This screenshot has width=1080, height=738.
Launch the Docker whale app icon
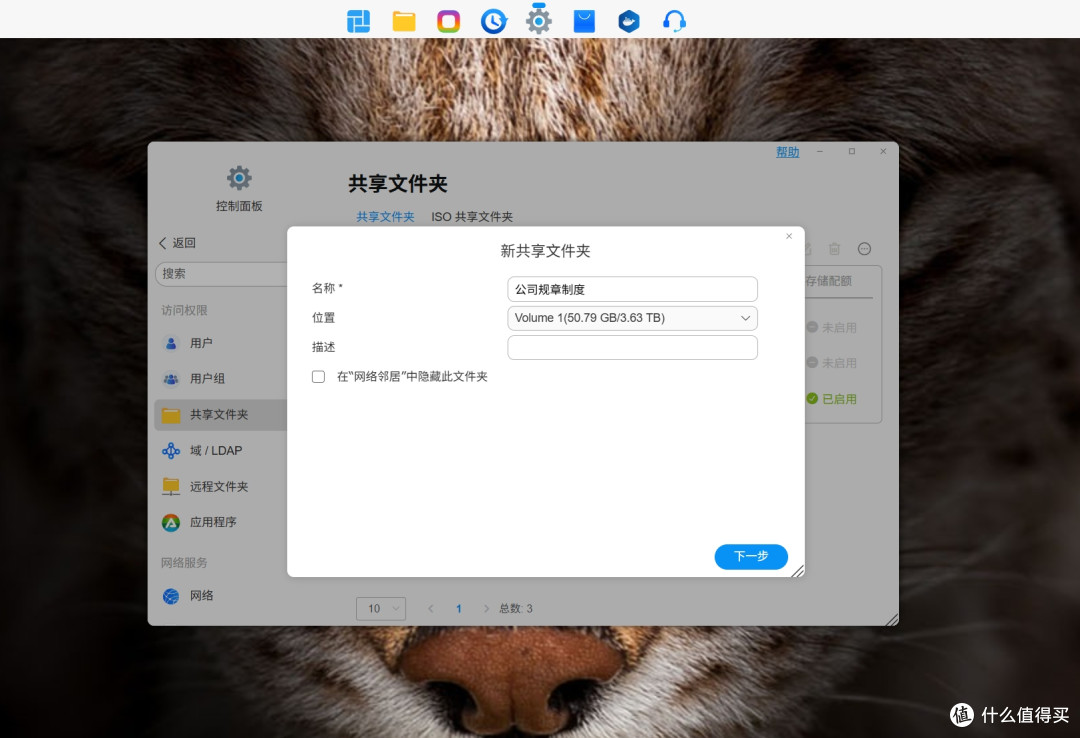pos(629,21)
